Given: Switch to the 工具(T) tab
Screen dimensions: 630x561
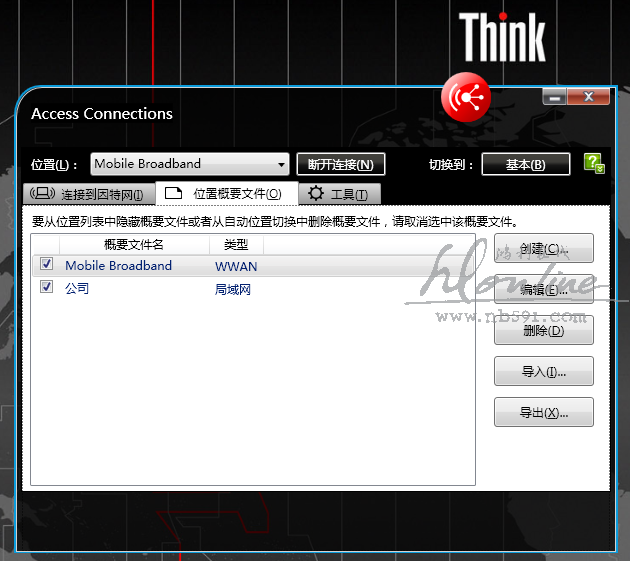Looking at the screenshot, I should click(340, 194).
